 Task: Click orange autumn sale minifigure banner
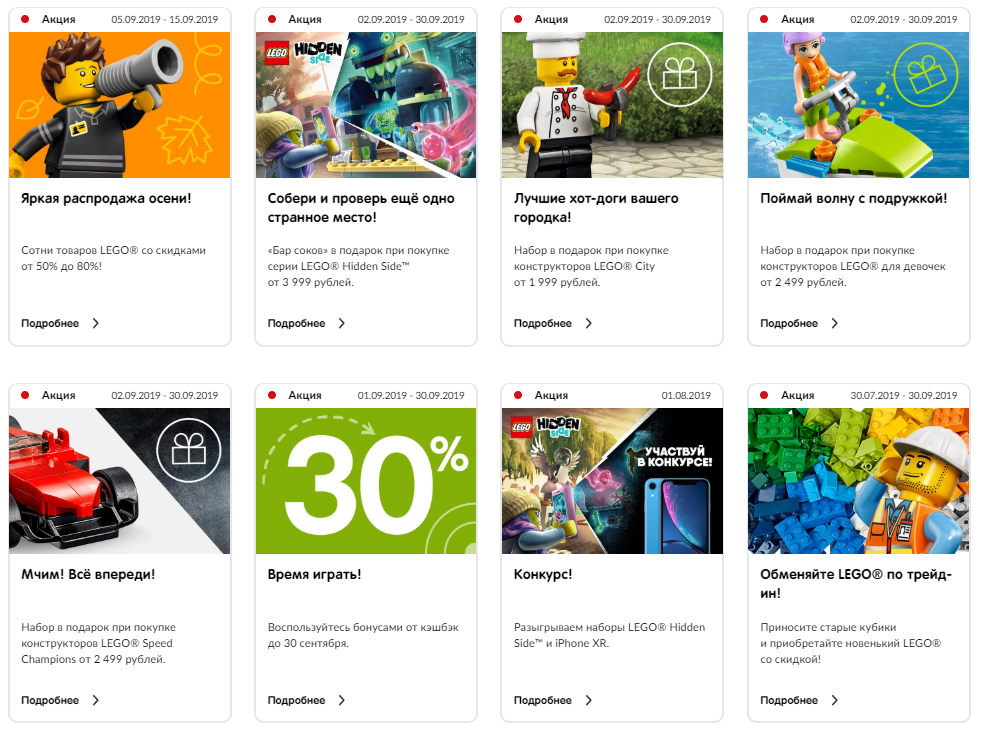pos(120,105)
